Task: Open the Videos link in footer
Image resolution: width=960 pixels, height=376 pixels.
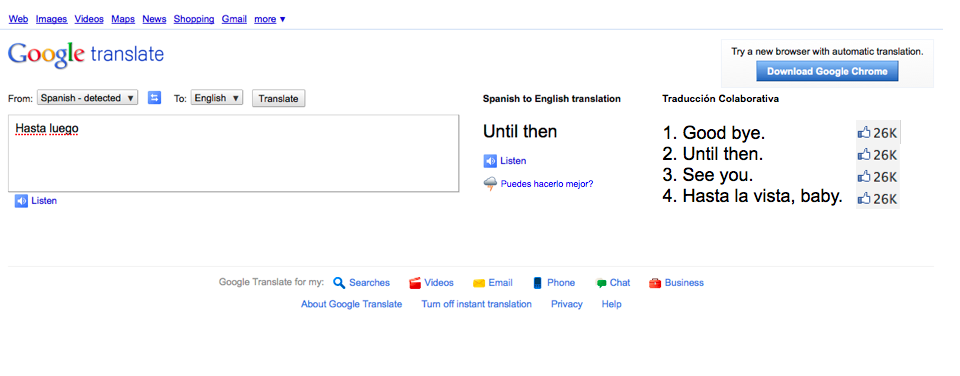Action: coord(439,283)
